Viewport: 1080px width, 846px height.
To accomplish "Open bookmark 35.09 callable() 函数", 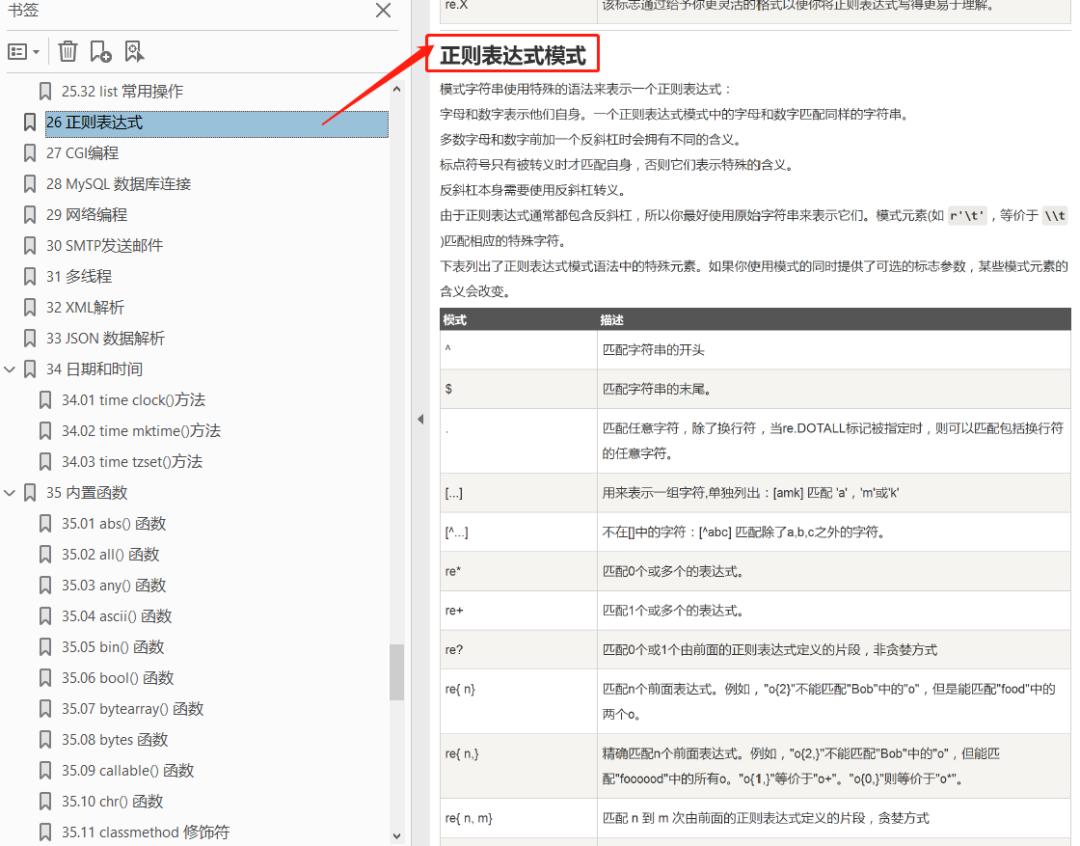I will click(x=128, y=770).
